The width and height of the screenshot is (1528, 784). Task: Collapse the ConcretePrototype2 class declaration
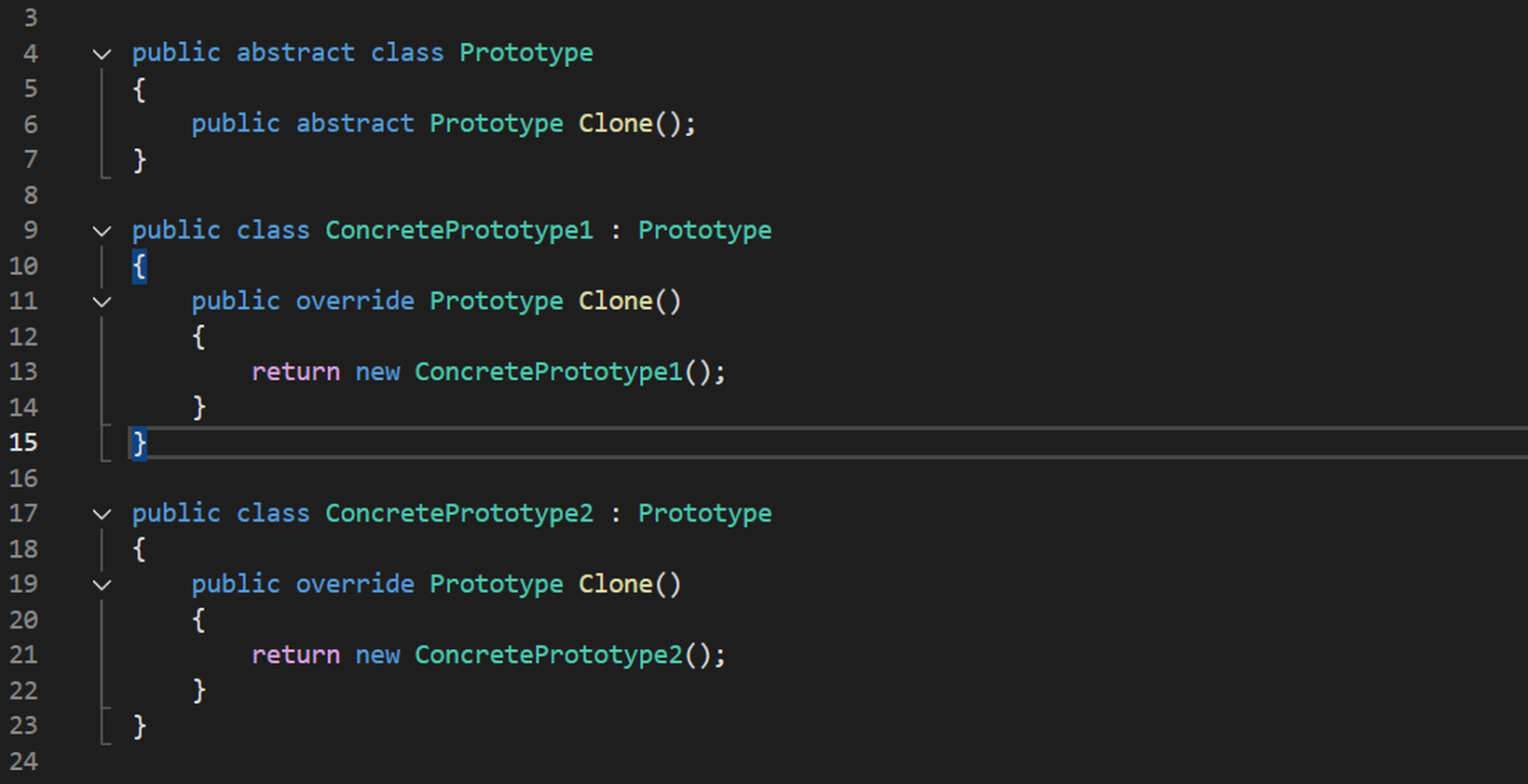coord(102,514)
